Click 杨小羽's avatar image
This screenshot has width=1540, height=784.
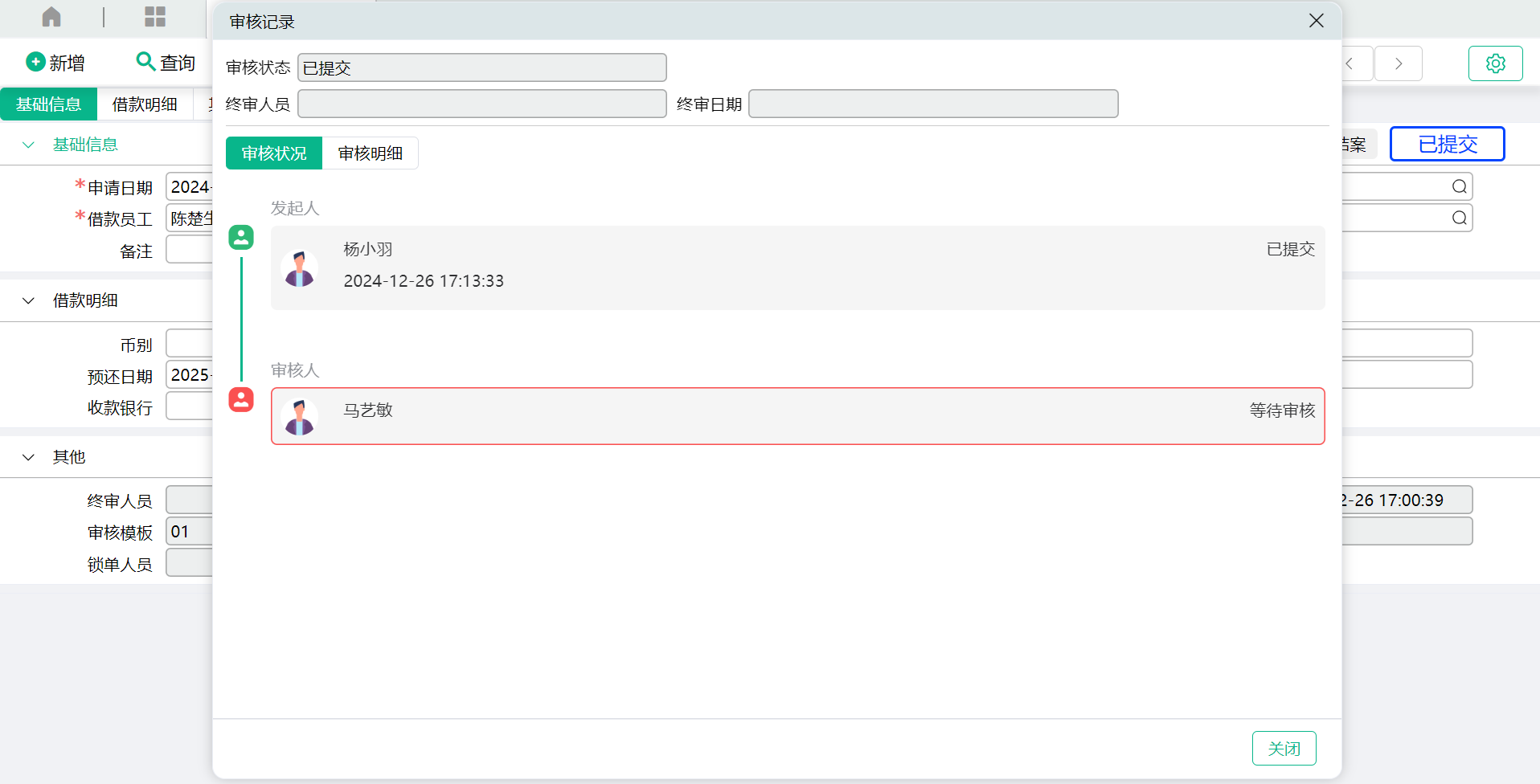(300, 268)
